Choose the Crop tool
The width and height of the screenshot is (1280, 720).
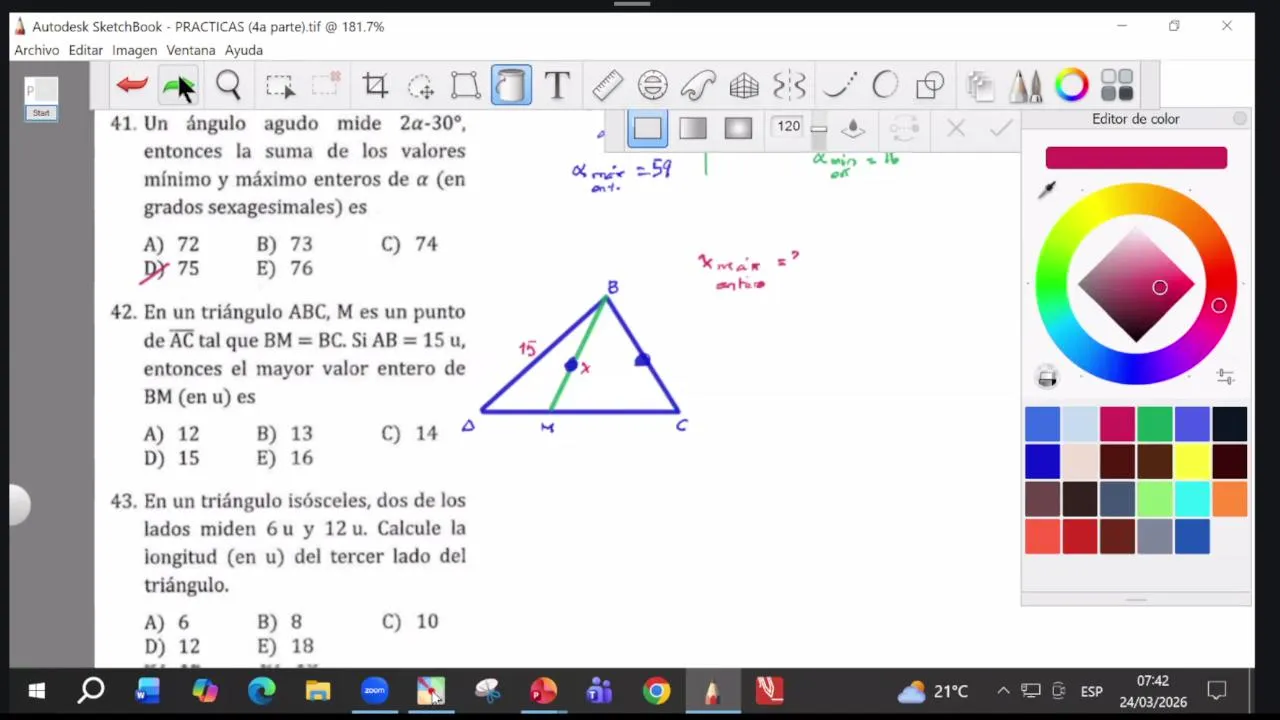tap(375, 86)
